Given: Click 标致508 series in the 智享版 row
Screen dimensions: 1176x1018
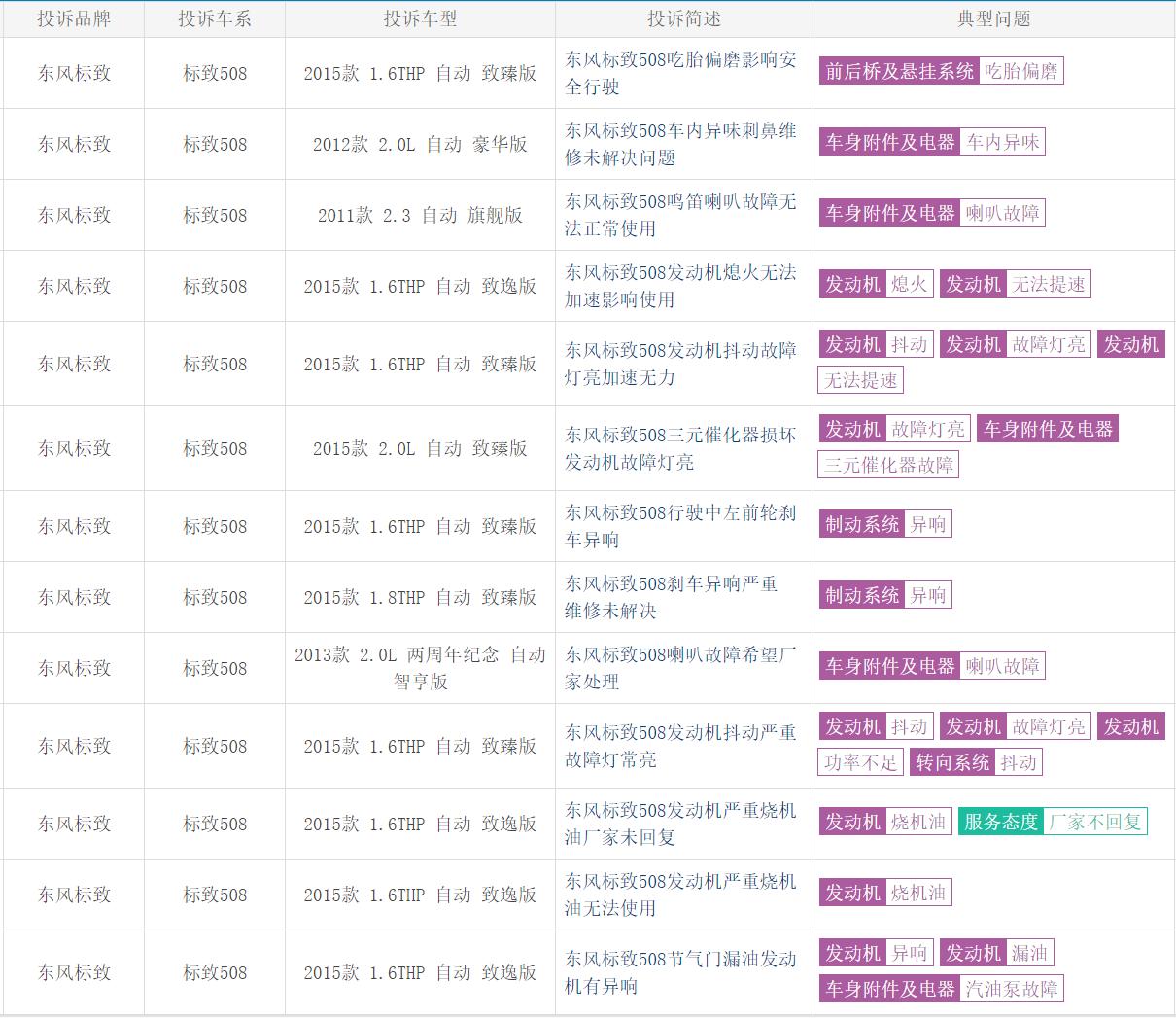Looking at the screenshot, I should tap(215, 668).
